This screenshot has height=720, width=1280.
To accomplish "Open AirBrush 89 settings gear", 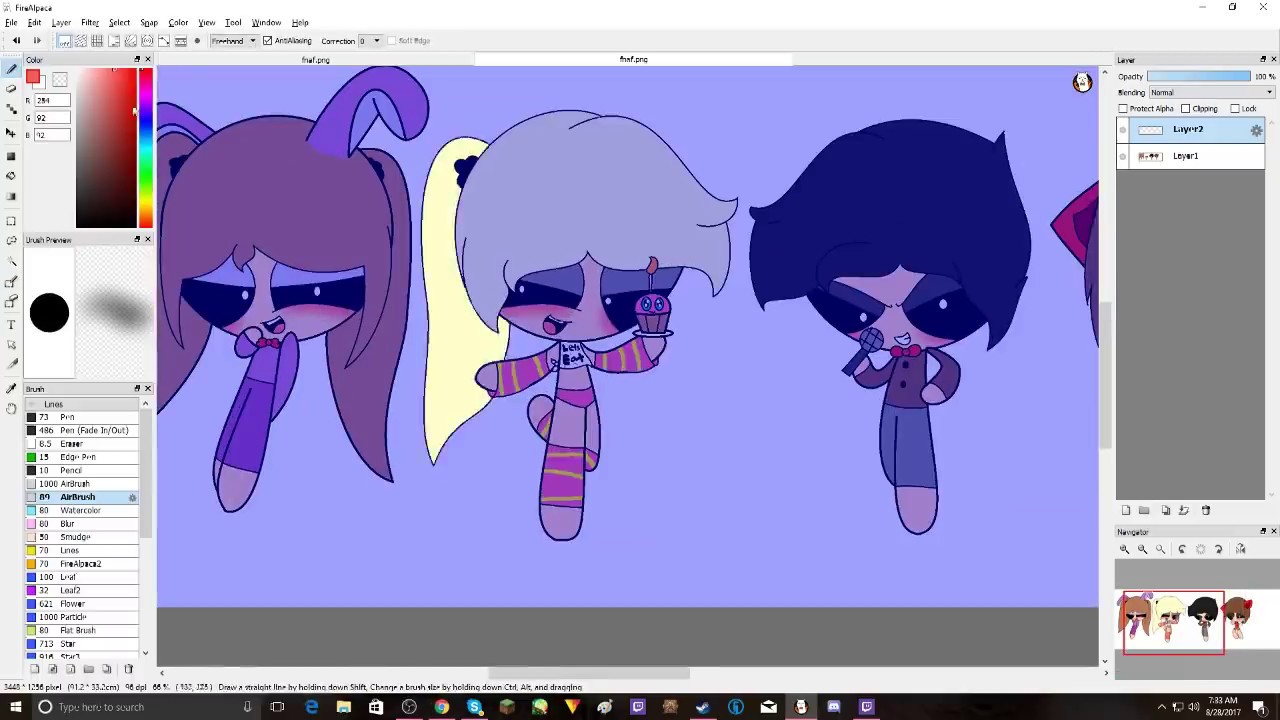I will point(132,497).
